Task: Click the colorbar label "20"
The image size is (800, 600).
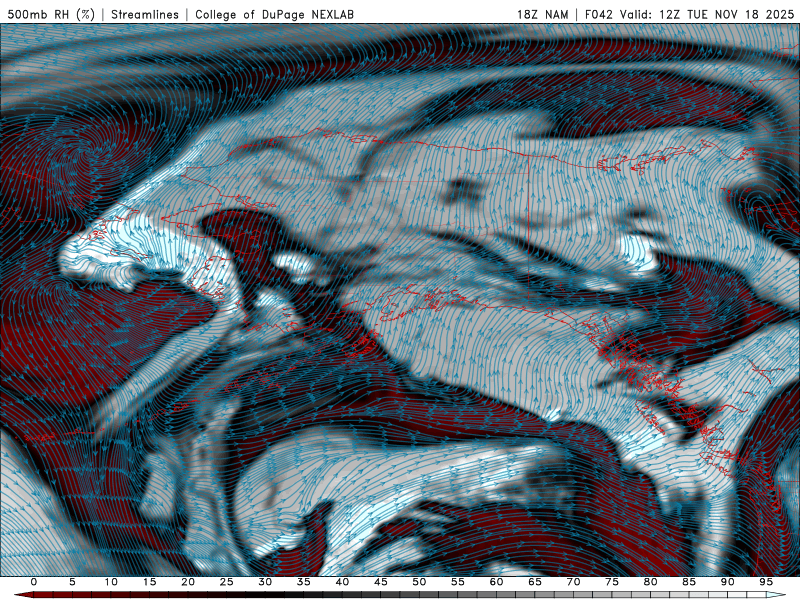Action: click(x=188, y=582)
